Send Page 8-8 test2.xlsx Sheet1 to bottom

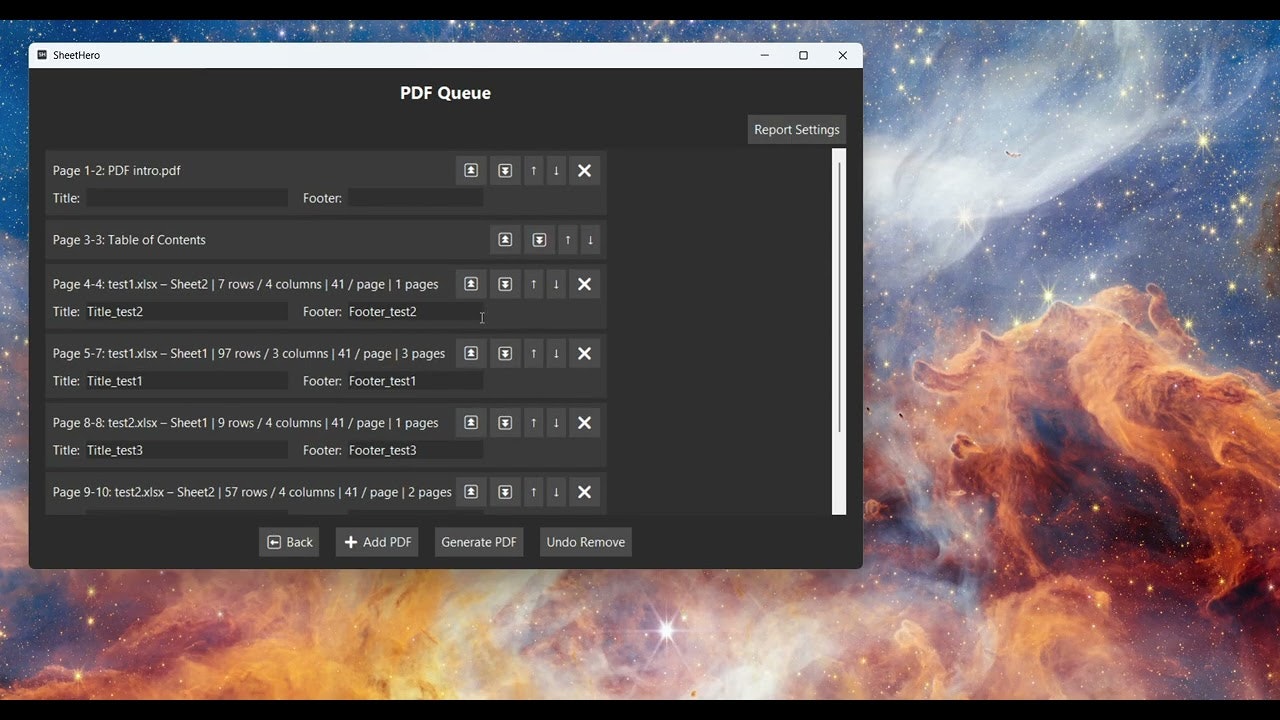point(505,423)
